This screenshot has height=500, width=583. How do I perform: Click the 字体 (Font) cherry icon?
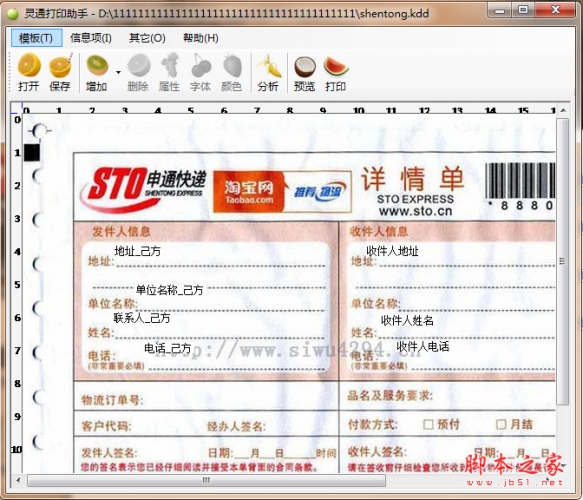[201, 65]
